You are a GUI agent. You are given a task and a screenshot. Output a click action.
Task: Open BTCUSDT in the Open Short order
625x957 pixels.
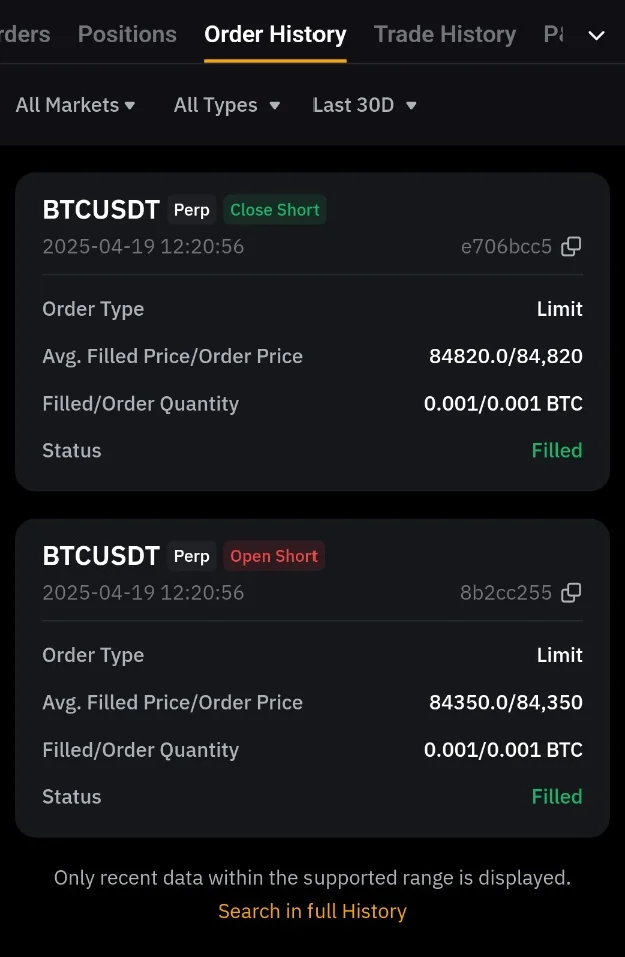(x=101, y=556)
